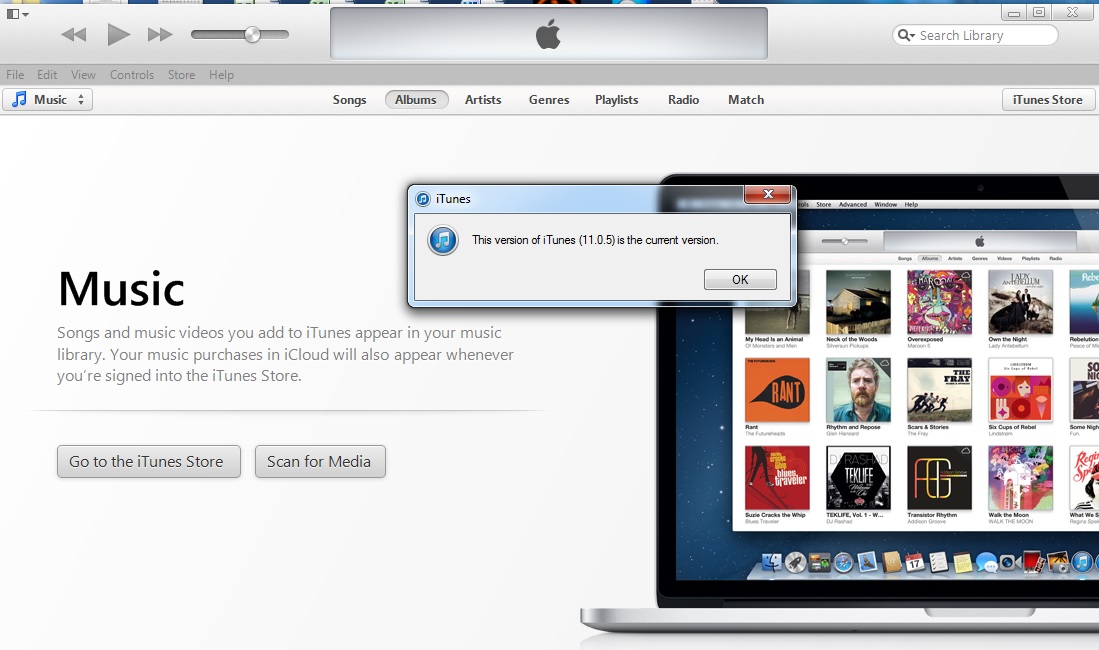Switch to the Artists tab

pyautogui.click(x=483, y=100)
